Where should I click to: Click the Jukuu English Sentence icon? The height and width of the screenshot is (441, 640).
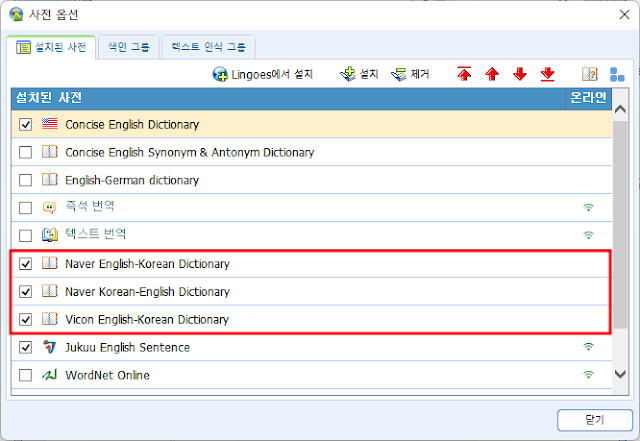(x=50, y=347)
